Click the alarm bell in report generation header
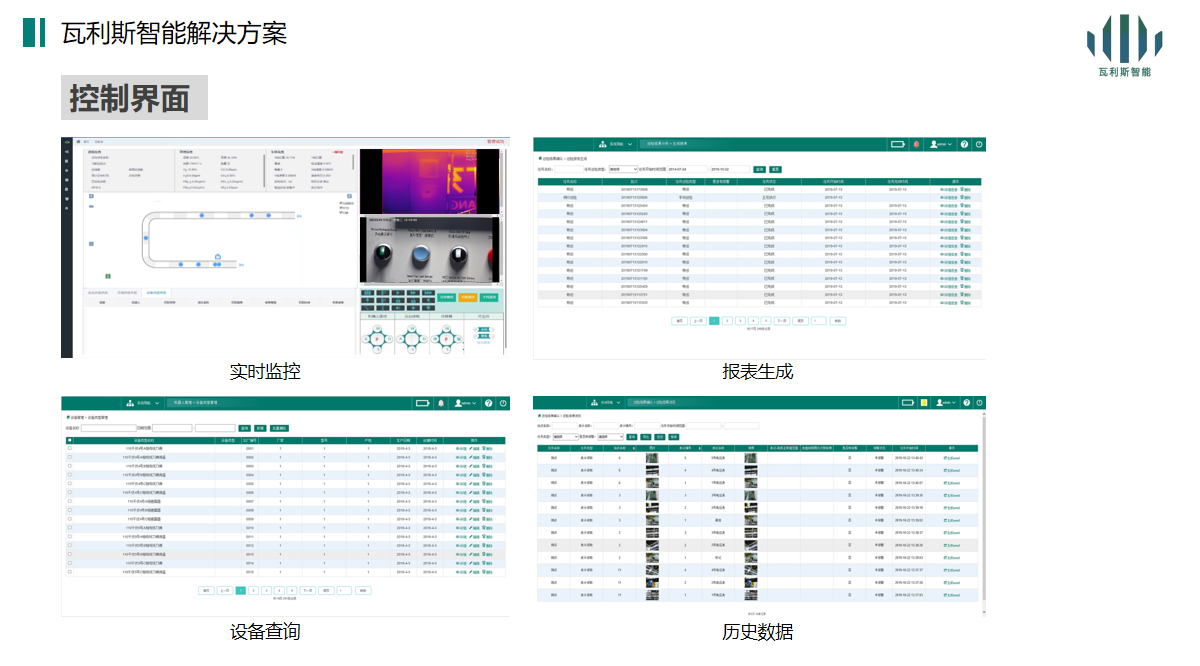Screen dimensions: 1200x666 pyautogui.click(x=916, y=145)
